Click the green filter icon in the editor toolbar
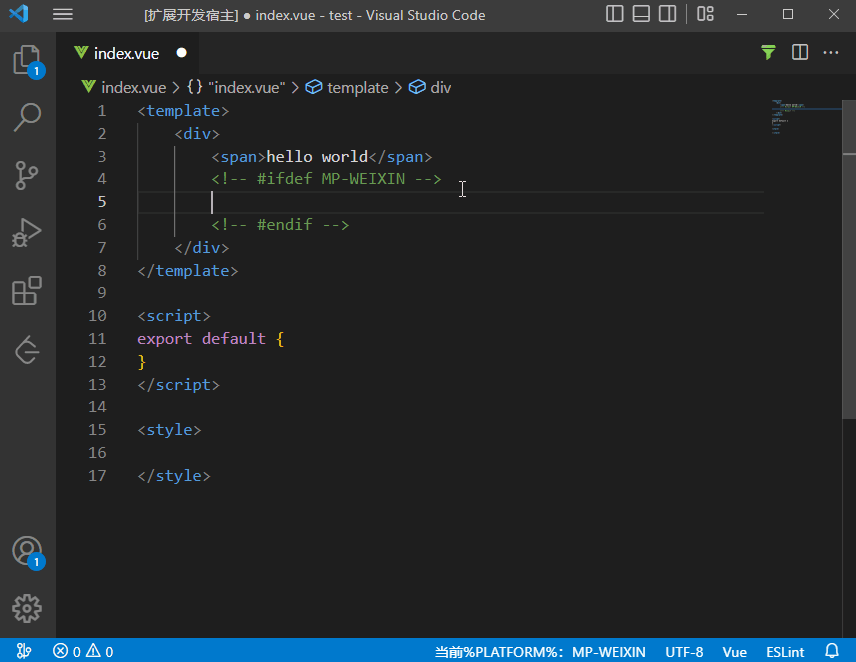This screenshot has width=856, height=662. [767, 51]
